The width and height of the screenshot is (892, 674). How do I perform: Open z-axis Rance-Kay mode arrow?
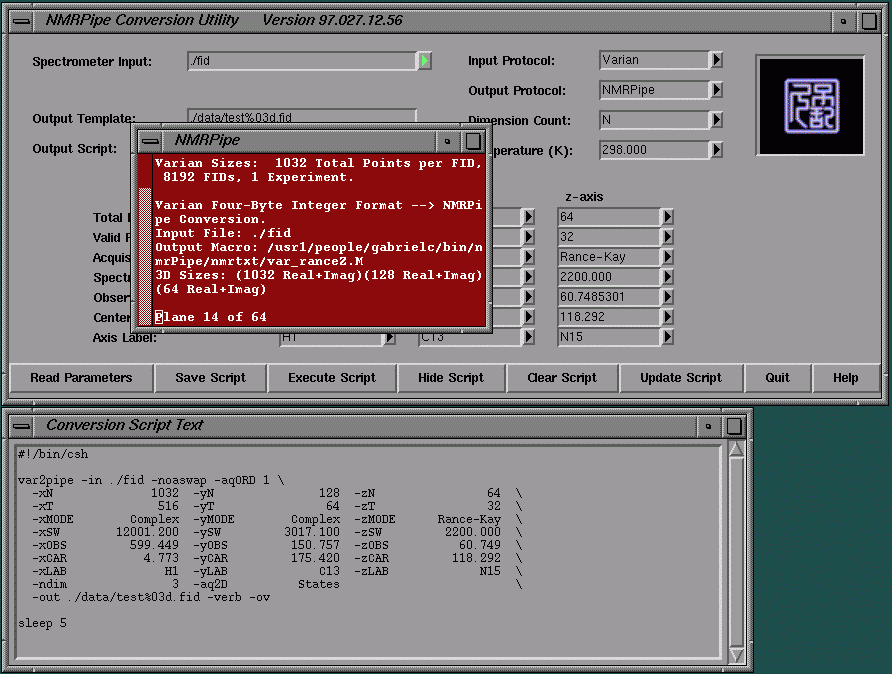tap(667, 257)
